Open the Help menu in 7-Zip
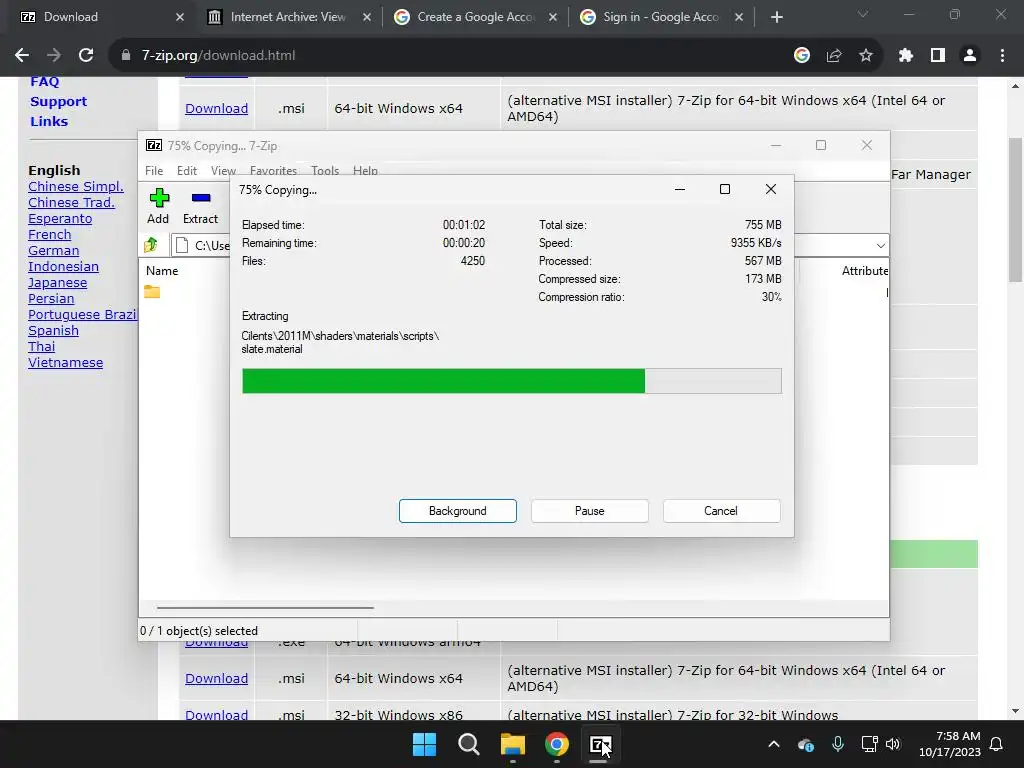Image resolution: width=1024 pixels, height=768 pixels. (x=365, y=170)
